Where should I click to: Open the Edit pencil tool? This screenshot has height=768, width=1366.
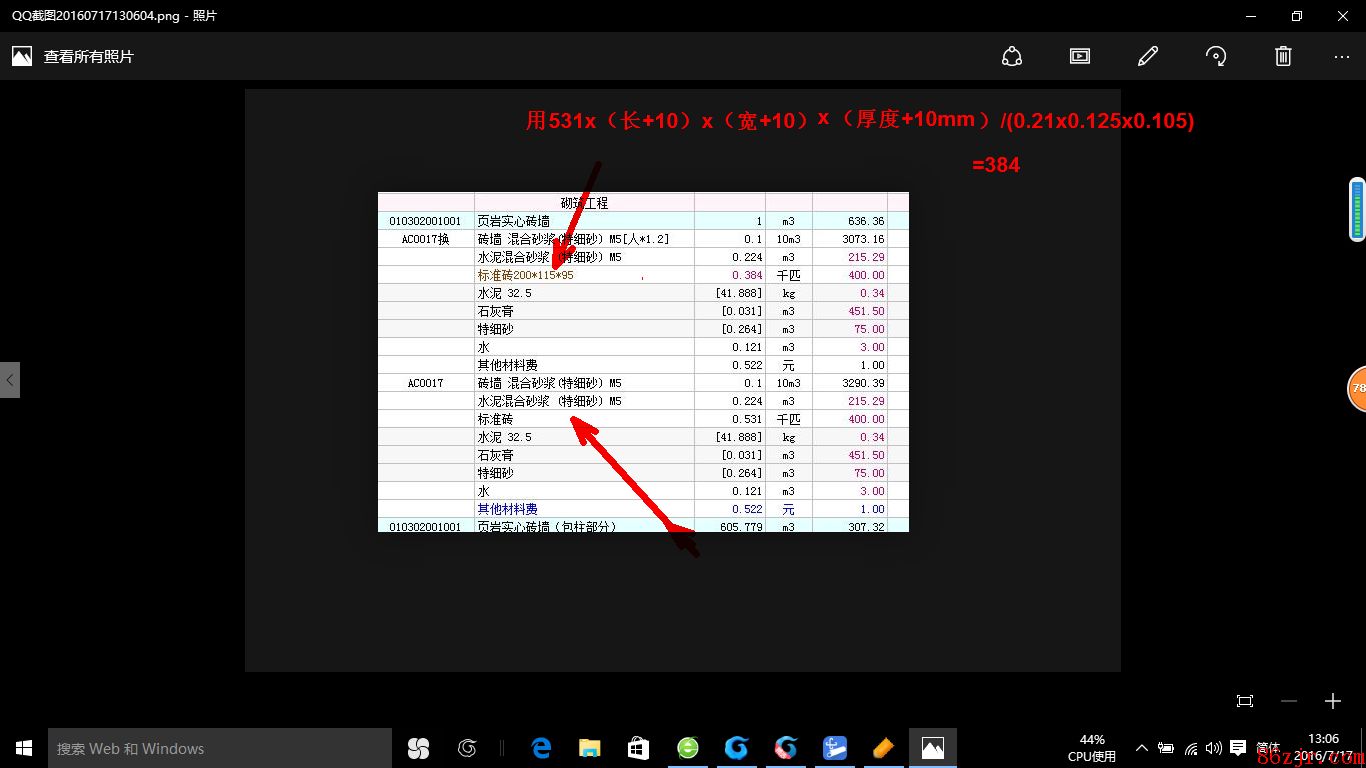pos(1148,56)
